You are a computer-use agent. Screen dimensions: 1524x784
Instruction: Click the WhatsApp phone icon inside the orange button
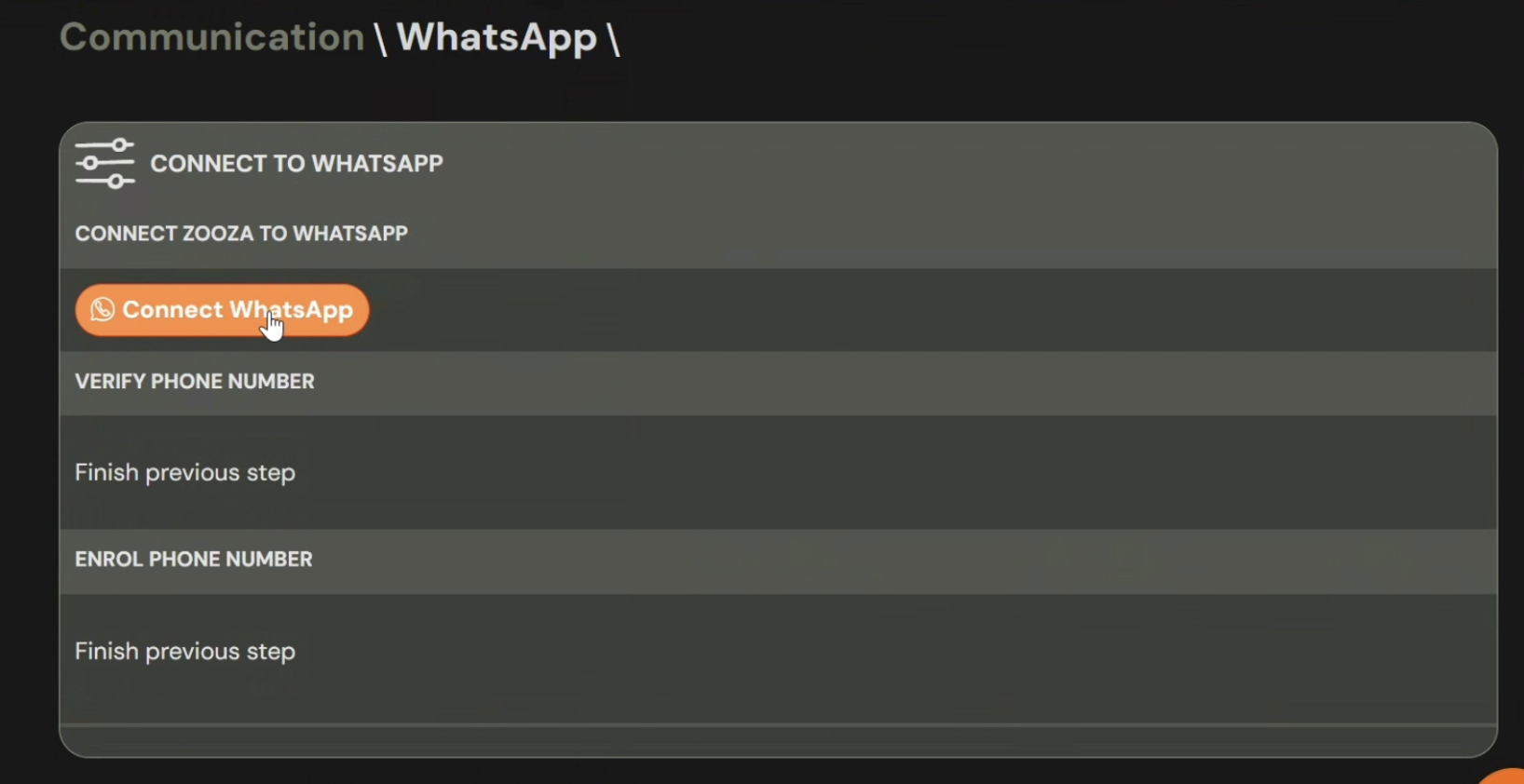(x=102, y=309)
